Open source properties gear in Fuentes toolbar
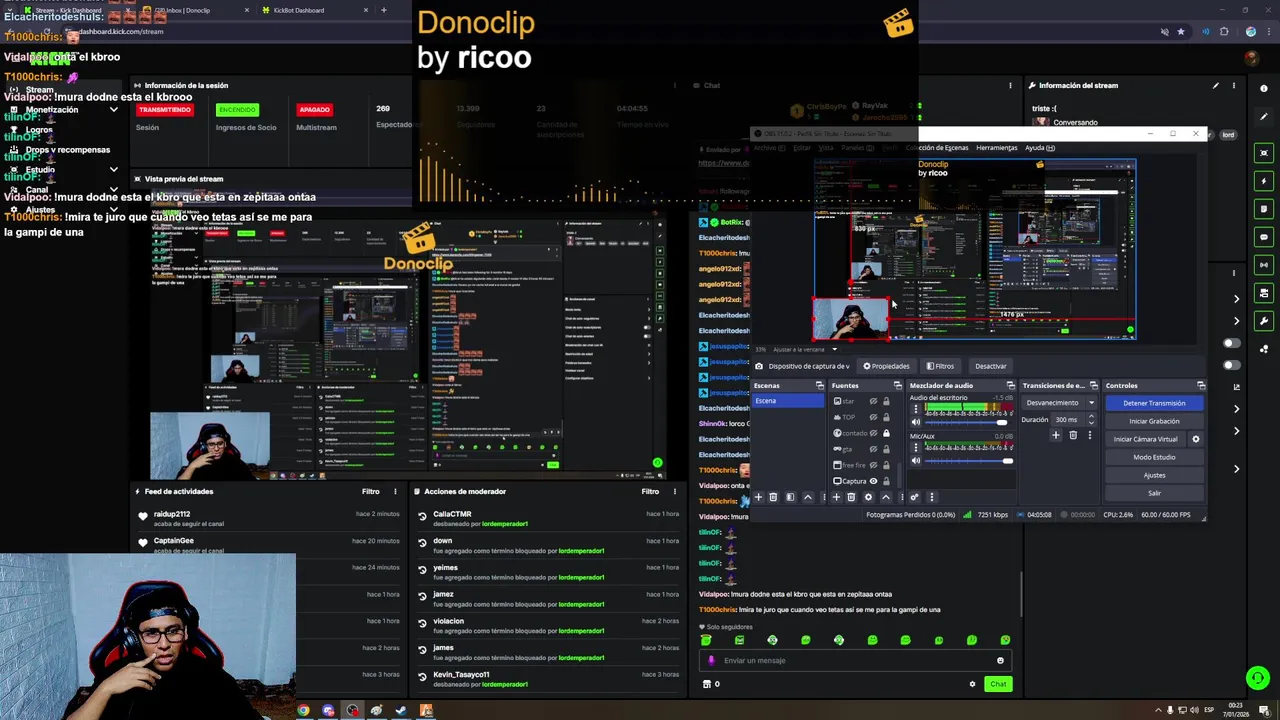The height and width of the screenshot is (720, 1280). pyautogui.click(x=868, y=497)
